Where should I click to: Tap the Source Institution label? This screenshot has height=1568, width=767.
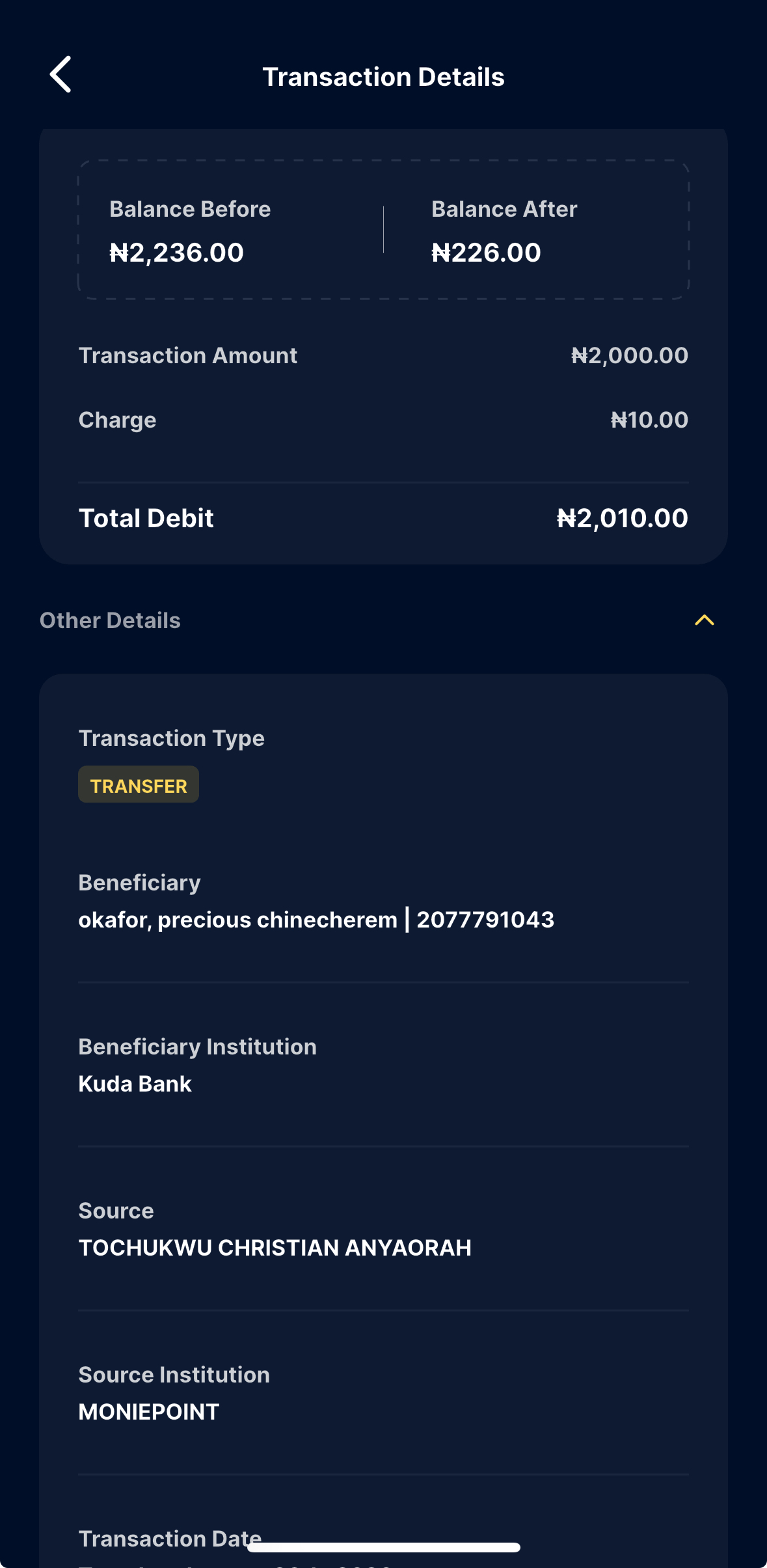pos(174,1375)
